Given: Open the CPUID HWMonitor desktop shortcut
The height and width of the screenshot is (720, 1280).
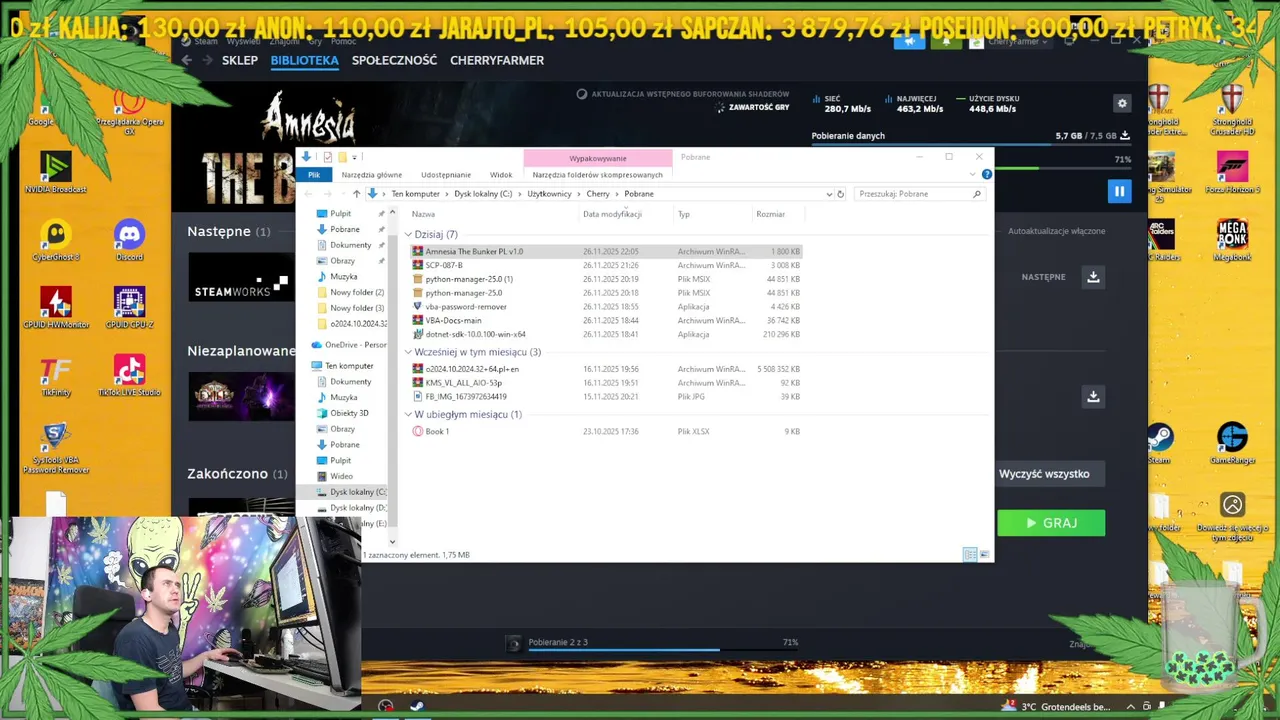Looking at the screenshot, I should [x=55, y=308].
